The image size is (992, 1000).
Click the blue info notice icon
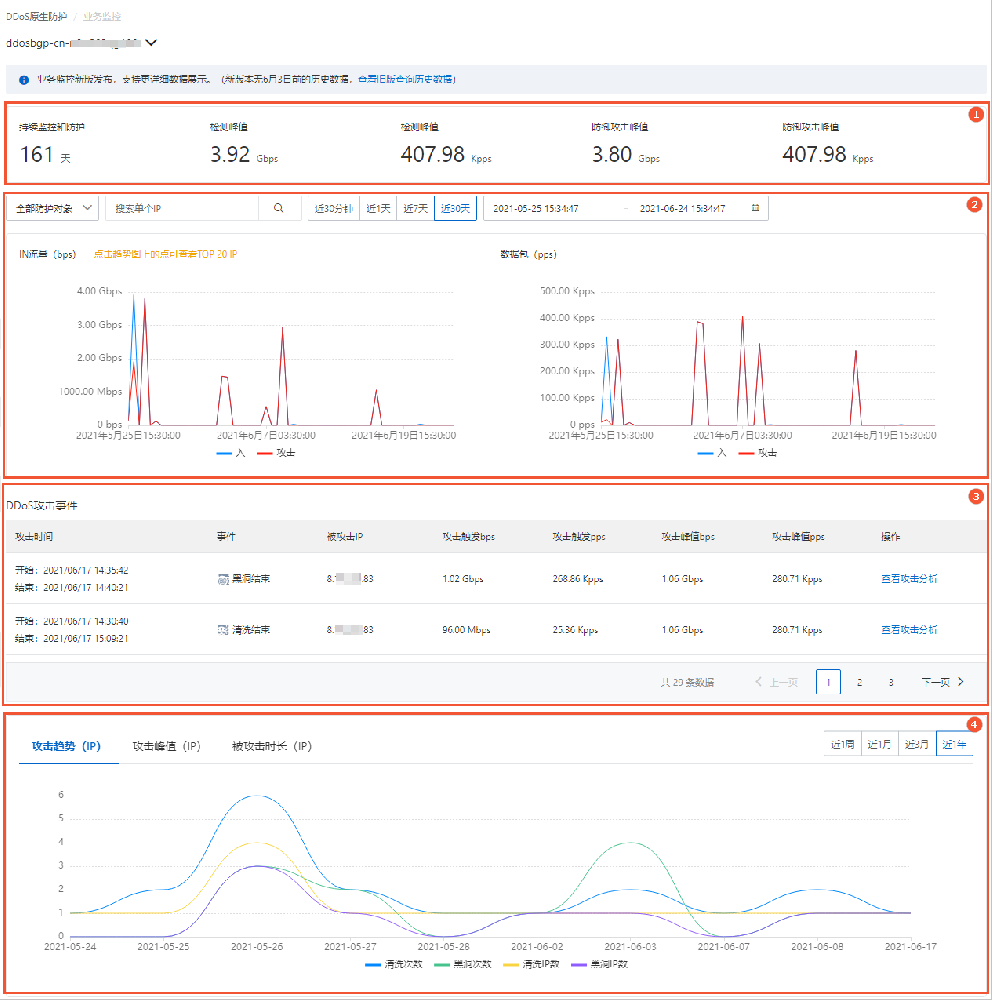click(x=24, y=80)
